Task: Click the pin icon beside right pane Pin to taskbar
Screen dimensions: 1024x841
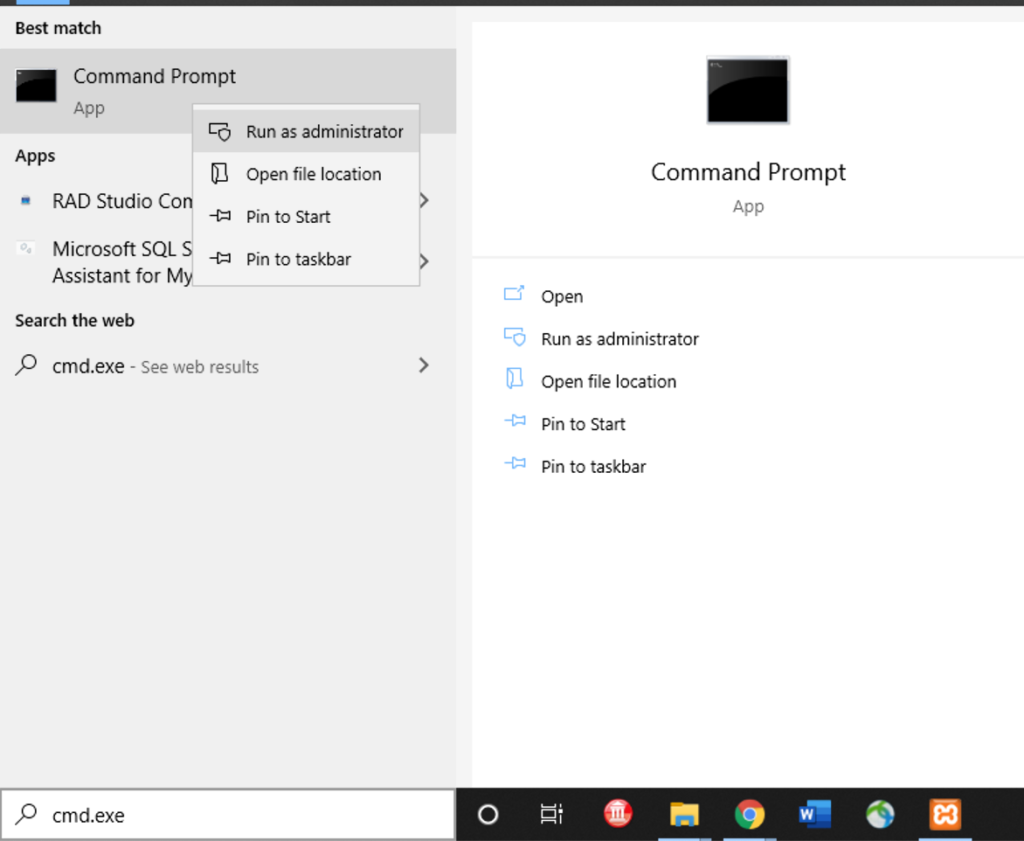Action: click(x=515, y=464)
